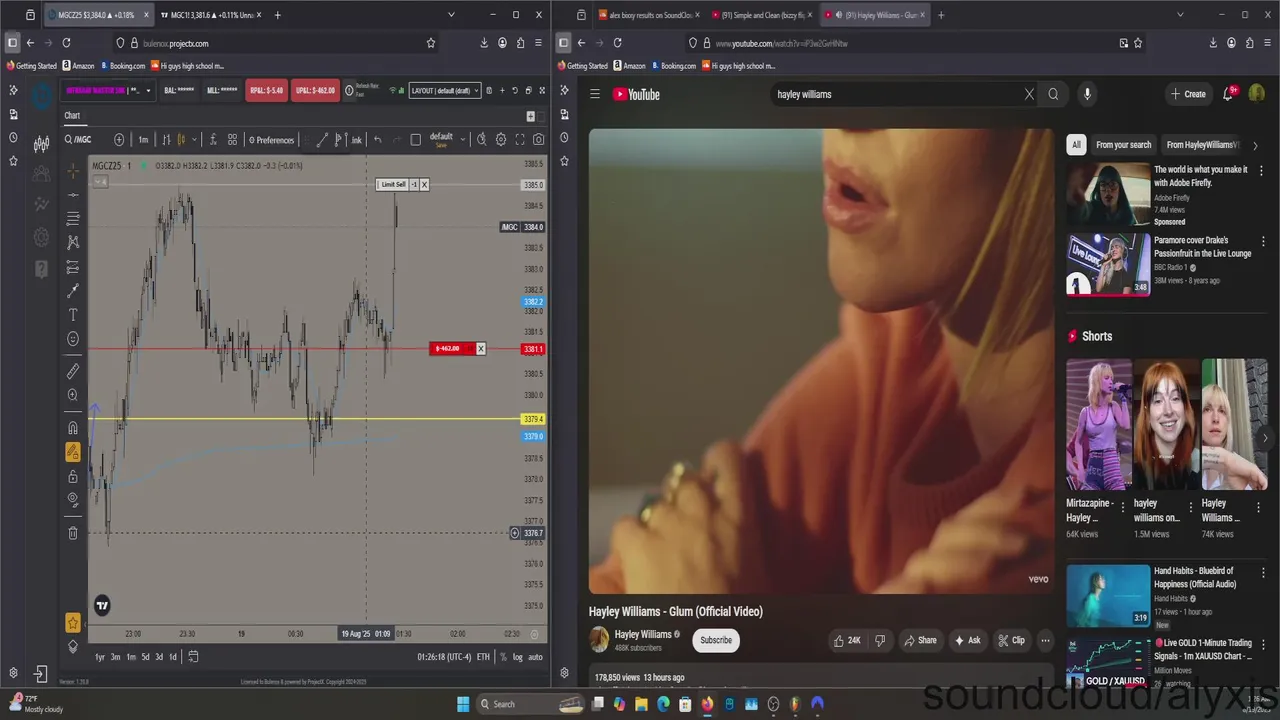The height and width of the screenshot is (720, 1280).
Task: Open the emoji/icon drawing tool
Action: point(73,339)
